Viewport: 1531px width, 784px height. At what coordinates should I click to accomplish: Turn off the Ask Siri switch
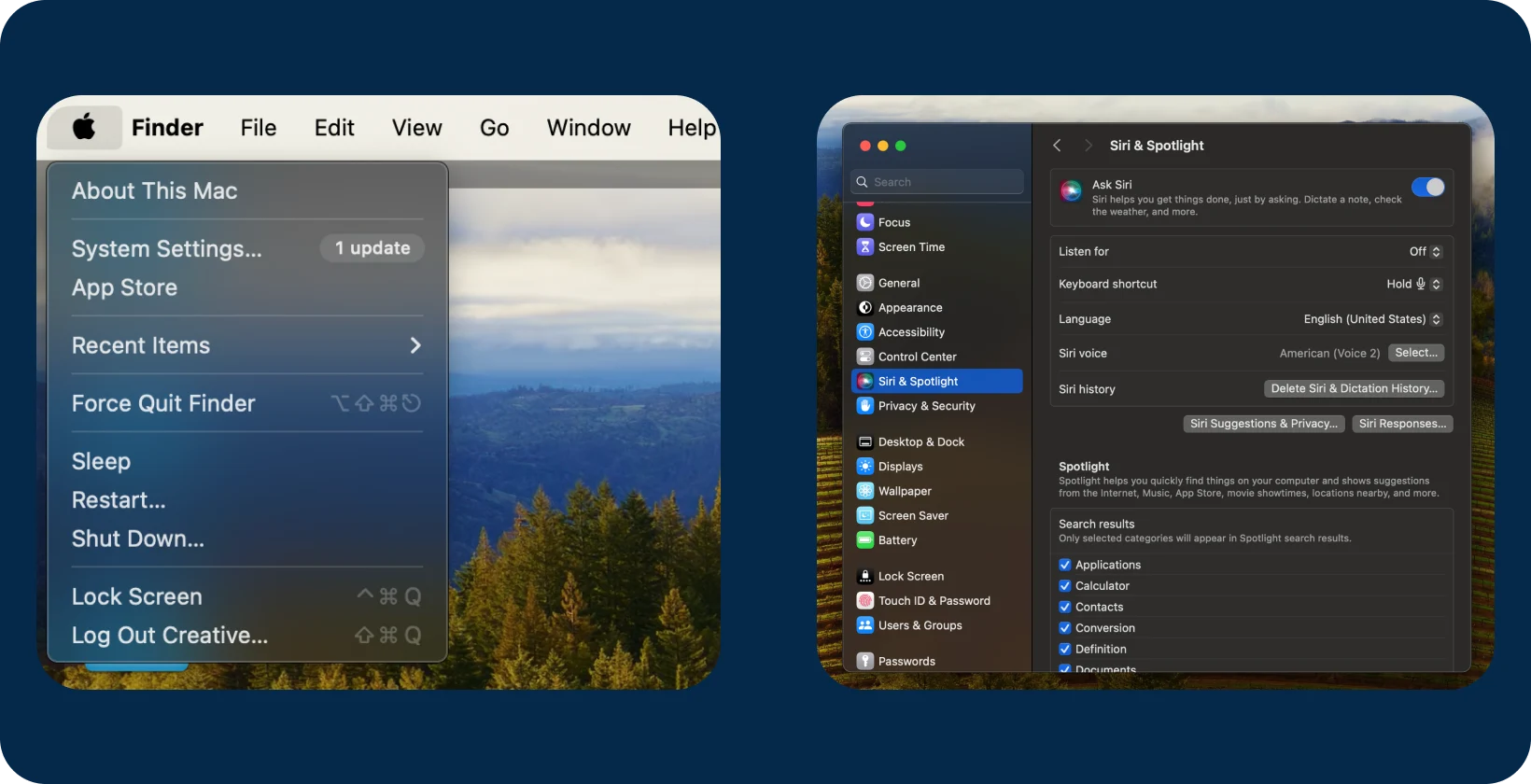point(1428,188)
